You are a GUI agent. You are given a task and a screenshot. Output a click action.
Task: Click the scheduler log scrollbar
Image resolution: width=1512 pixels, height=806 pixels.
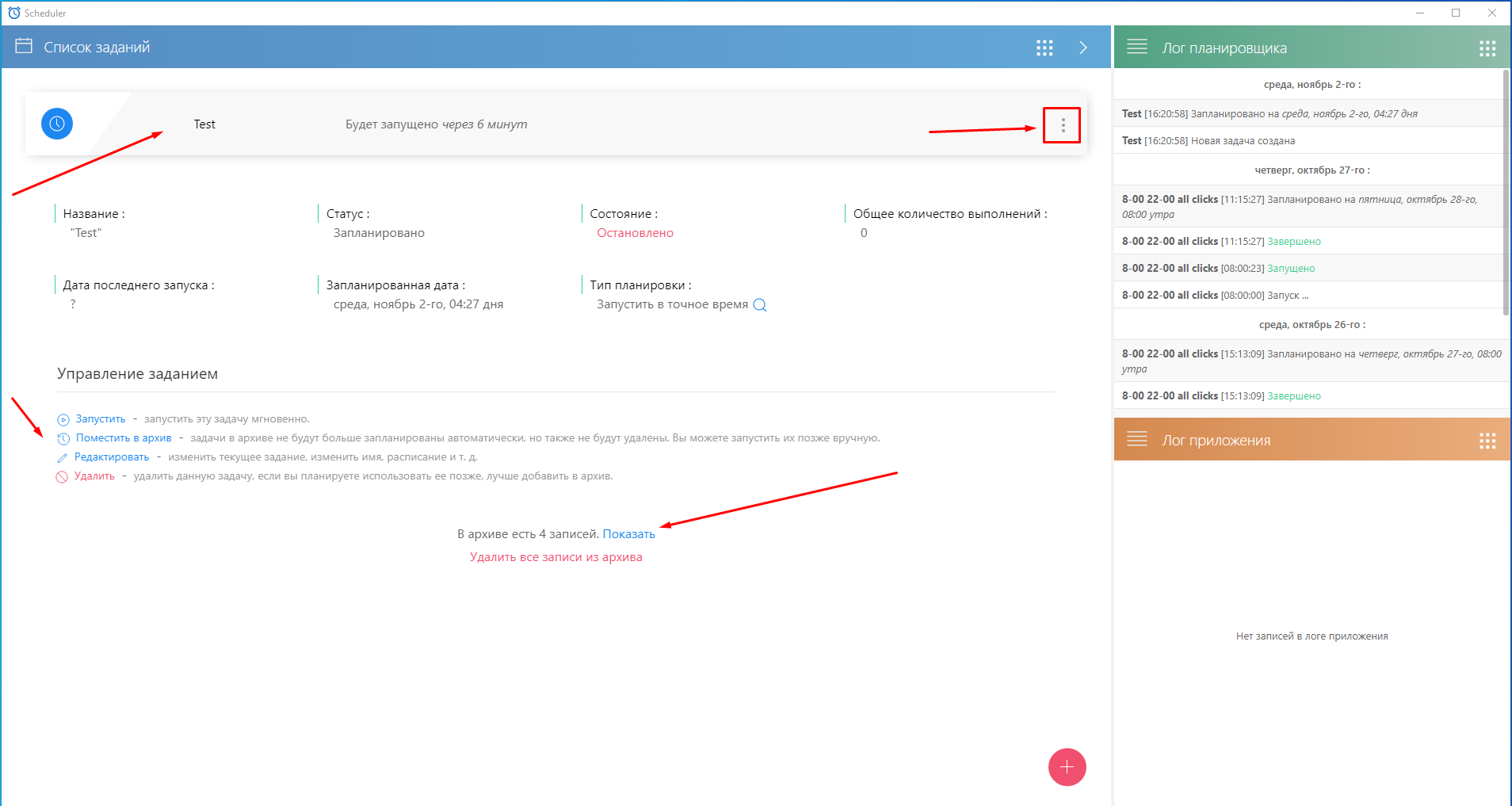pyautogui.click(x=1506, y=193)
